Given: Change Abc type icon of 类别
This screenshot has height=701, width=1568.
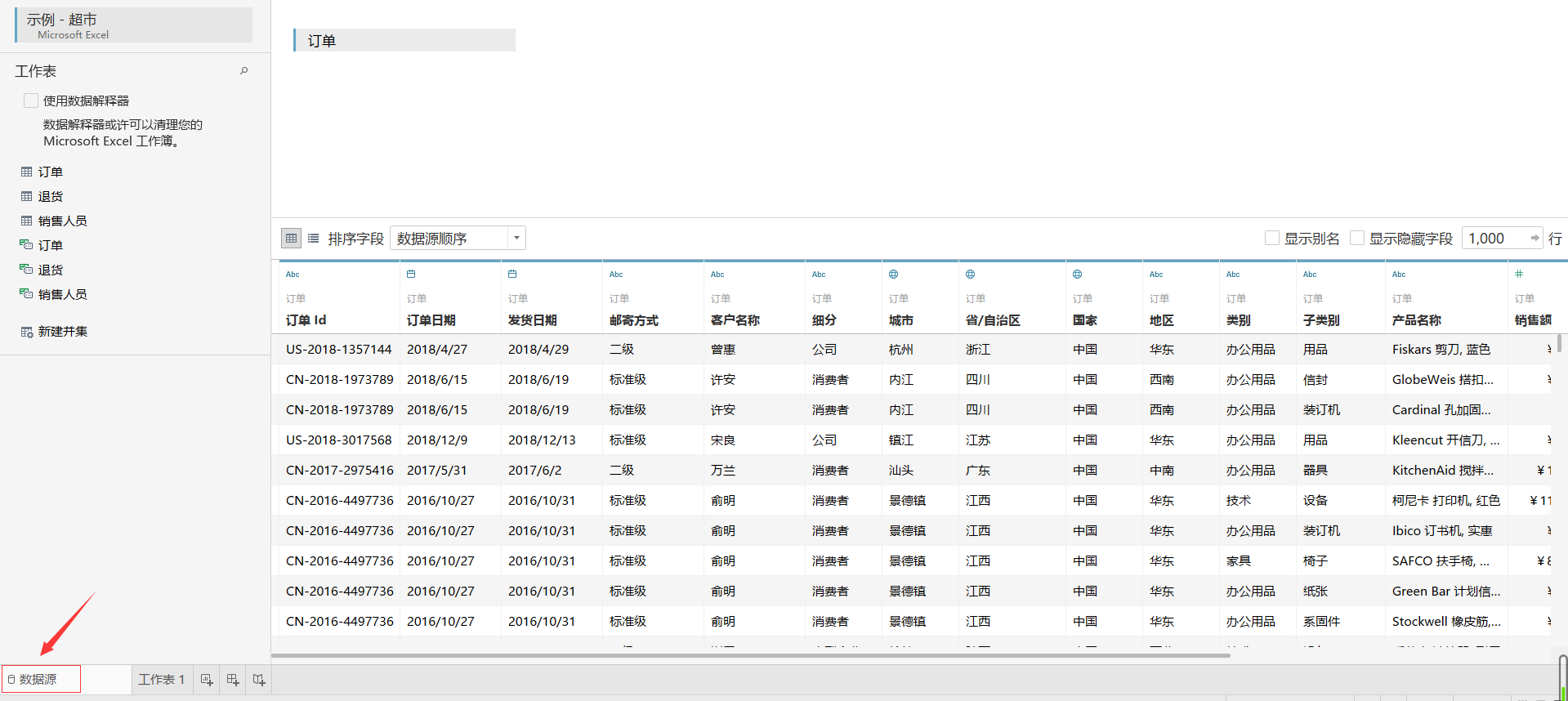Looking at the screenshot, I should 1233,275.
